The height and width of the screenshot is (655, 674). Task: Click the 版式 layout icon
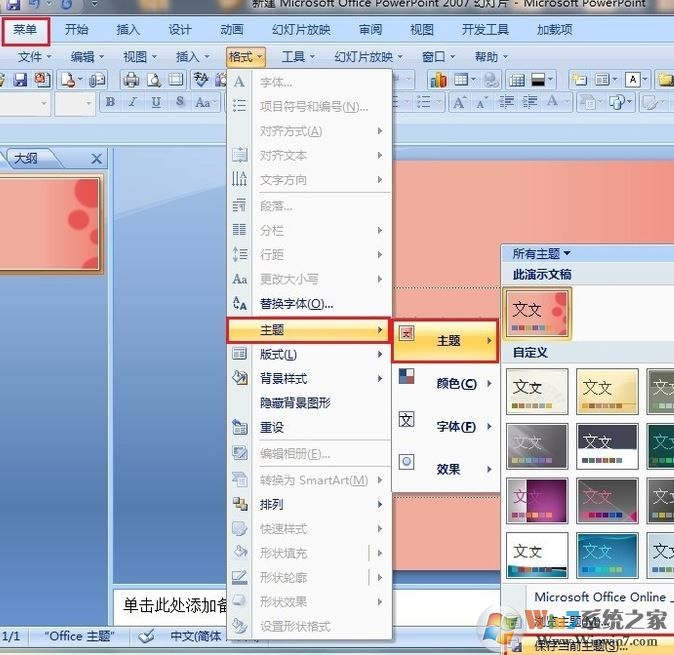pos(239,353)
